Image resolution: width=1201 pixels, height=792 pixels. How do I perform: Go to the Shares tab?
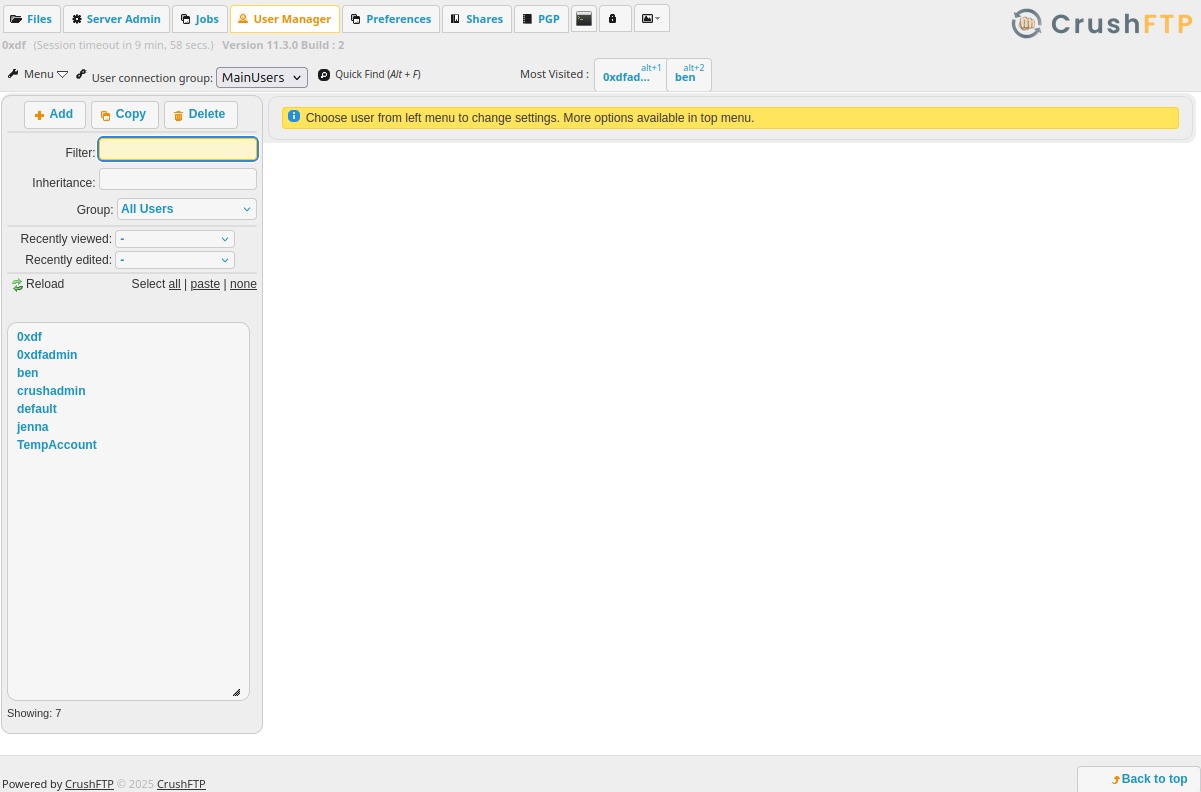coord(477,19)
